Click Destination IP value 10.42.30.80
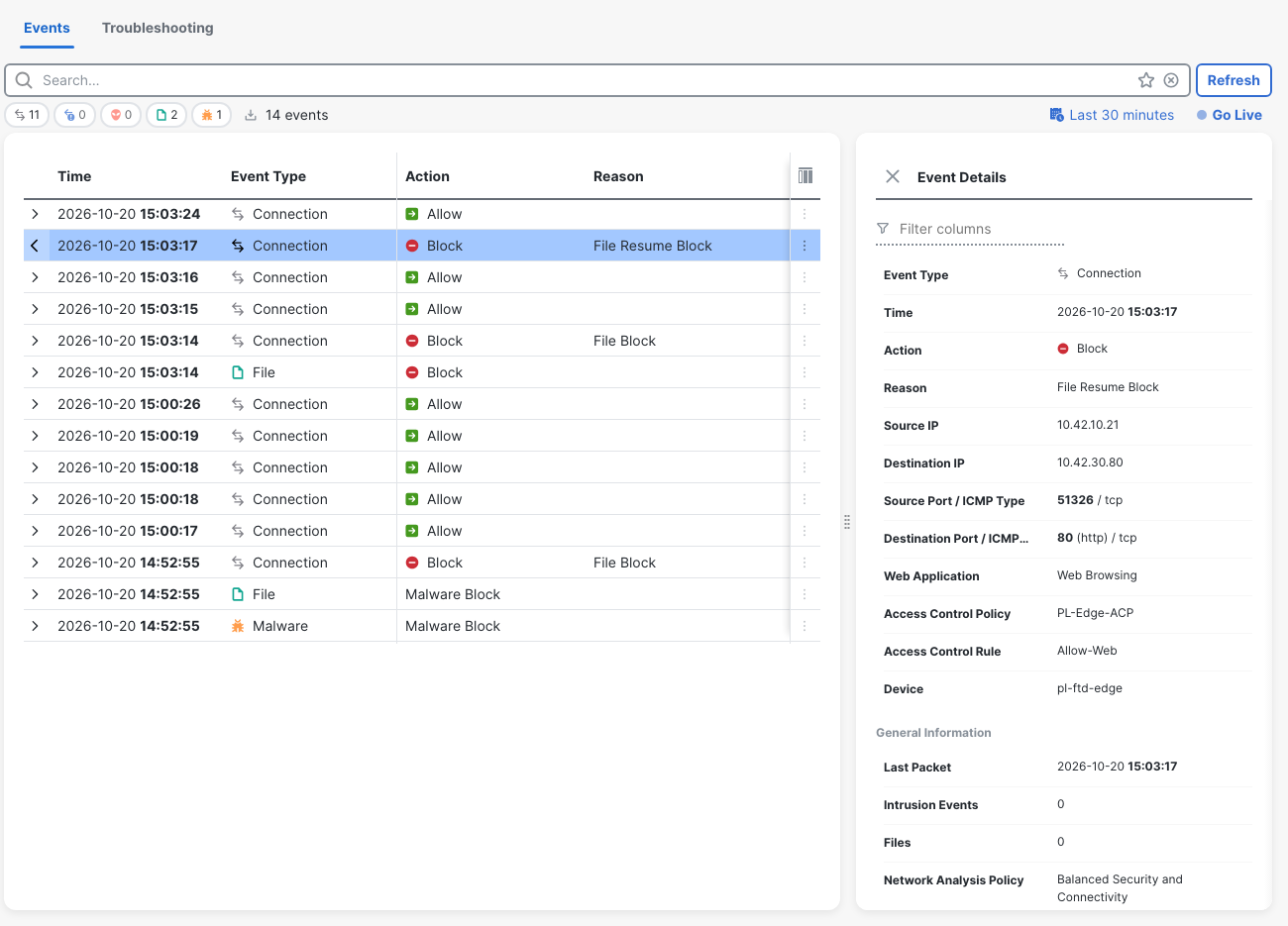 1090,463
